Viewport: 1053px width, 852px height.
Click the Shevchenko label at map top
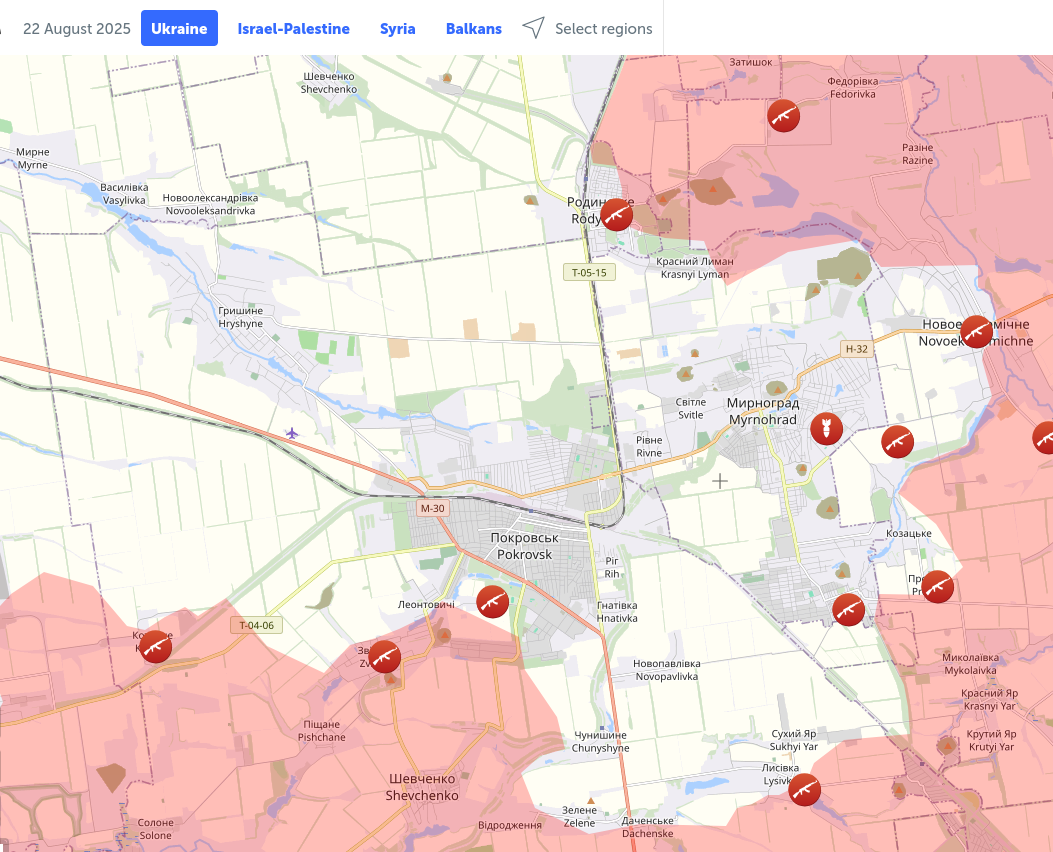[x=329, y=83]
